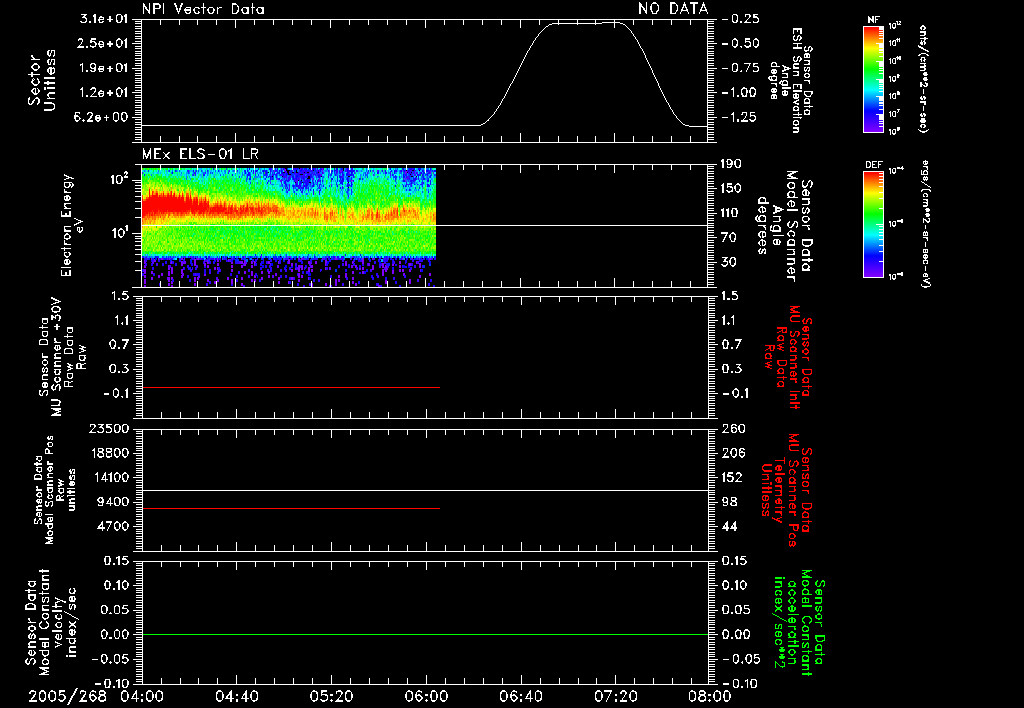Click the '10²' electron energy tick label
Viewport: 1024px width, 708px height.
click(x=118, y=178)
